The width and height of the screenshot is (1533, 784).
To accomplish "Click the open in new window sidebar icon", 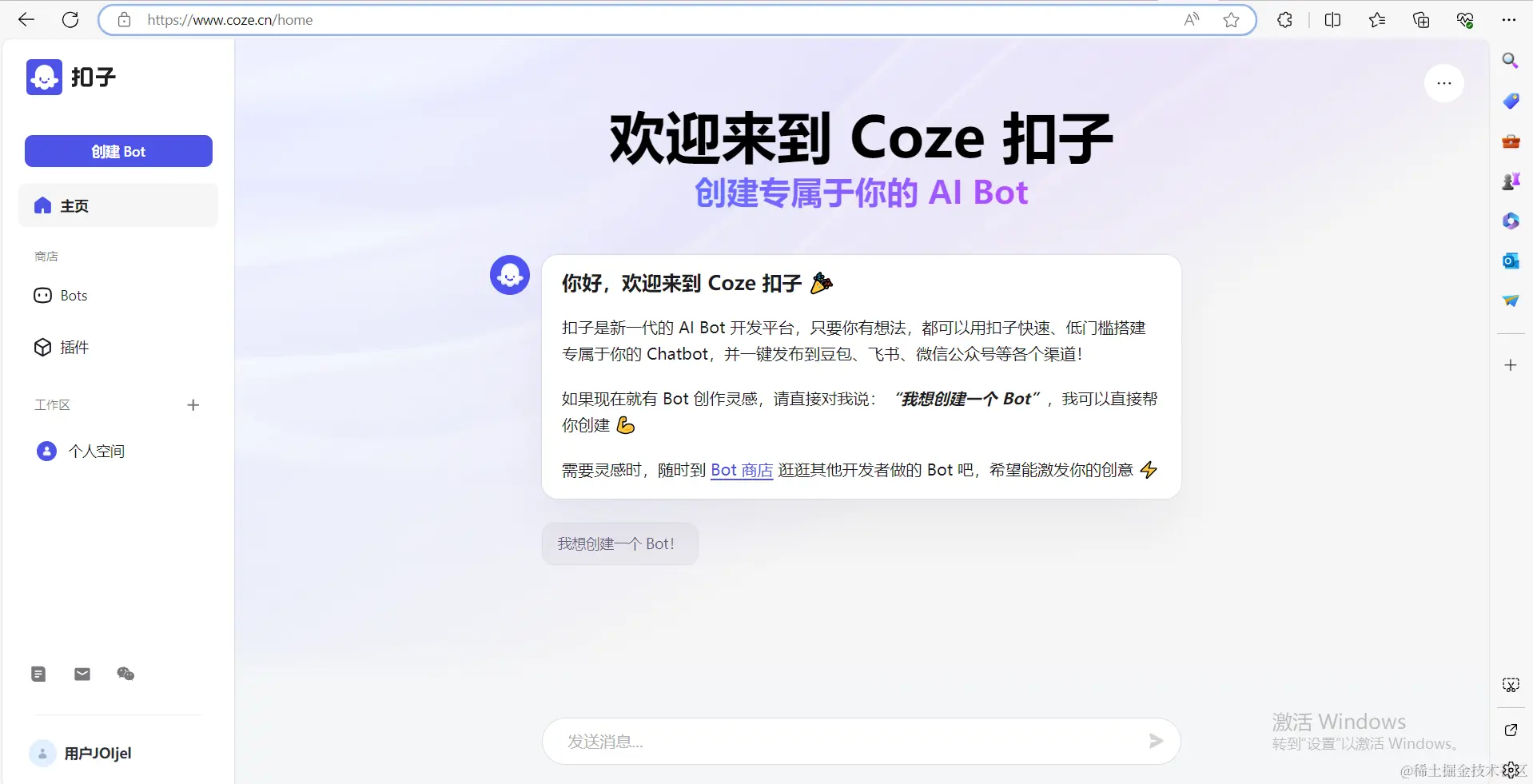I will 1511,730.
